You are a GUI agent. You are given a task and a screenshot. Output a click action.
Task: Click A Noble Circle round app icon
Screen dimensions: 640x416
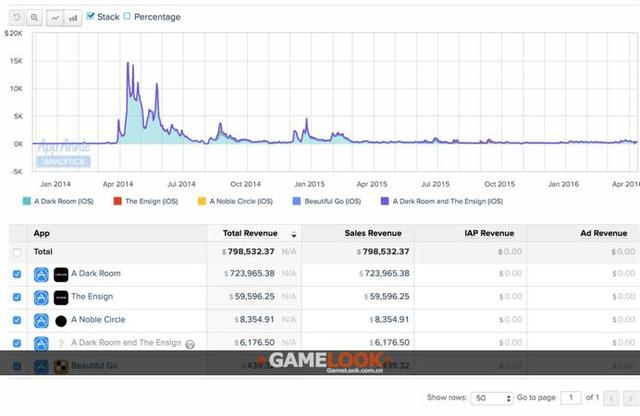pos(60,320)
